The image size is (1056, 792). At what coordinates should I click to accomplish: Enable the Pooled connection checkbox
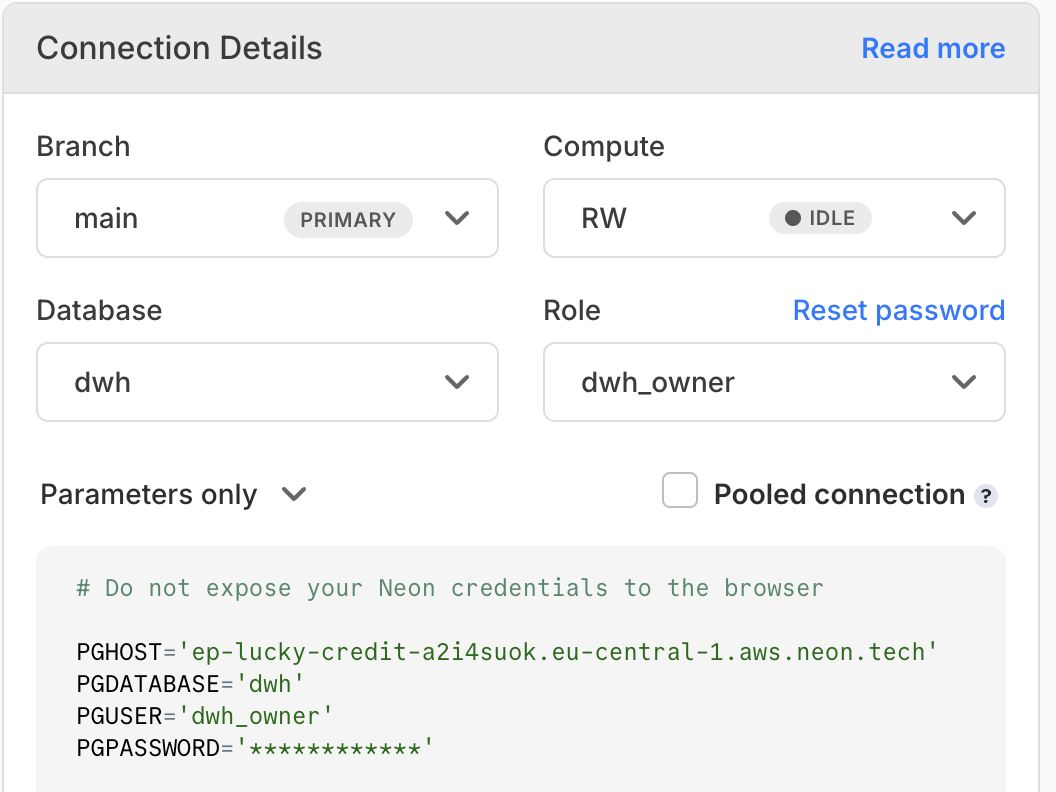coord(680,490)
